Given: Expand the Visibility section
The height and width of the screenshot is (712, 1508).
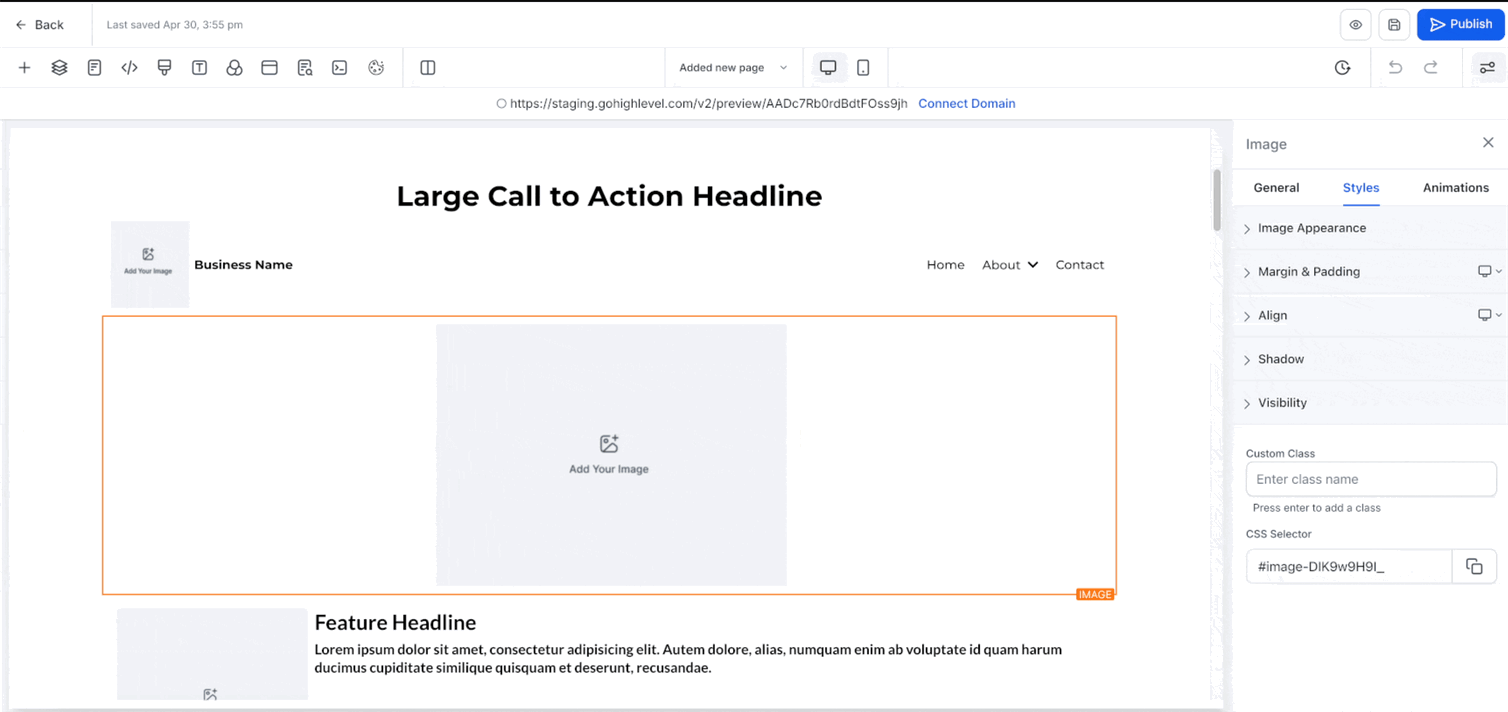Looking at the screenshot, I should click(x=1370, y=403).
